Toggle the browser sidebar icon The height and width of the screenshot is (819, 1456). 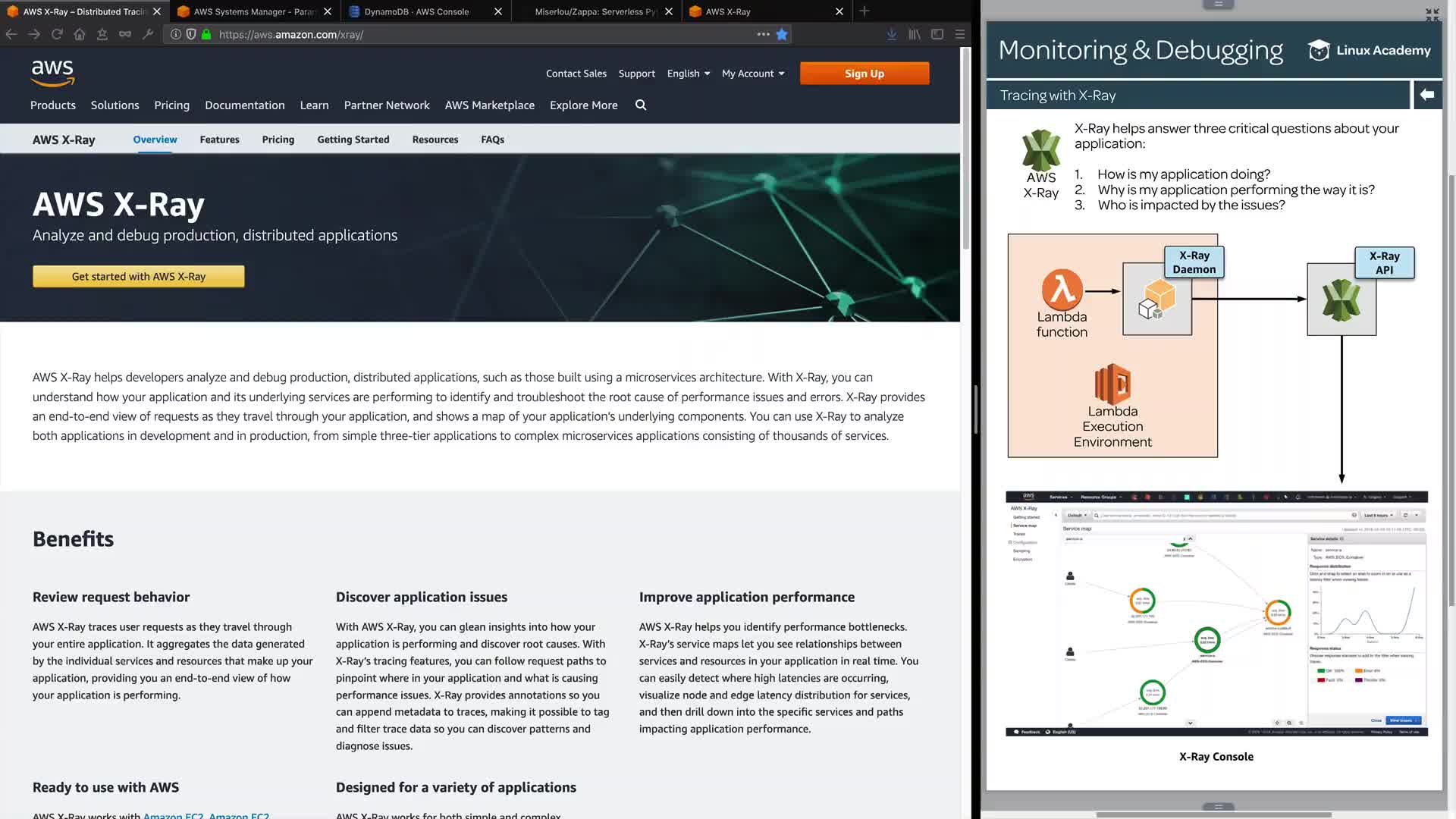[x=937, y=34]
